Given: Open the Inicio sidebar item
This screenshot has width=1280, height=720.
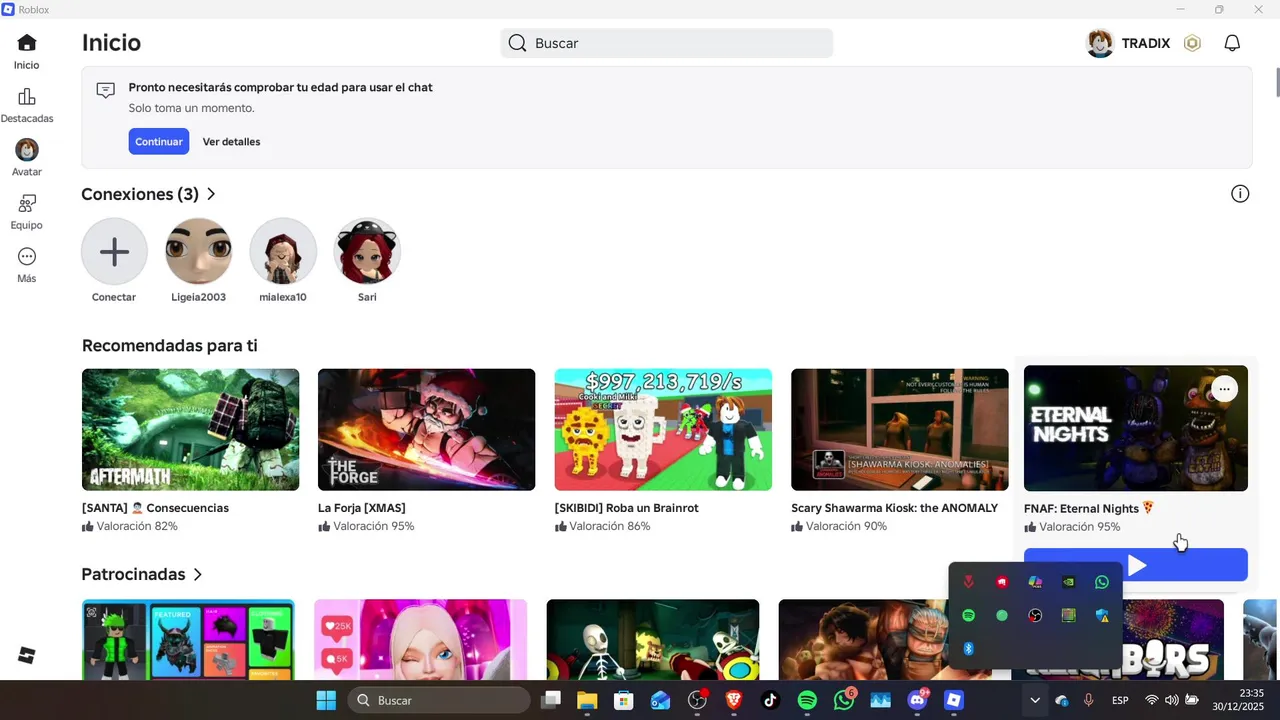Looking at the screenshot, I should point(27,52).
